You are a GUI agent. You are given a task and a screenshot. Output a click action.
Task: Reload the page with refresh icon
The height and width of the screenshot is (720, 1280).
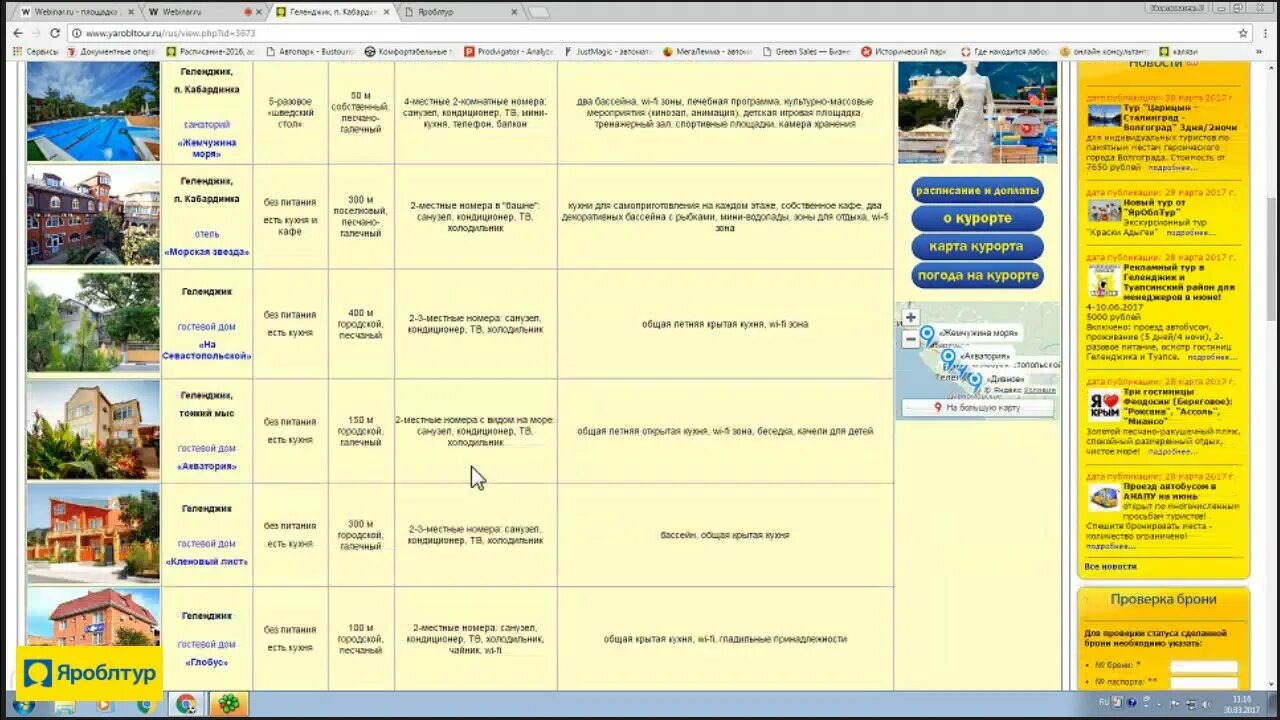pos(55,33)
